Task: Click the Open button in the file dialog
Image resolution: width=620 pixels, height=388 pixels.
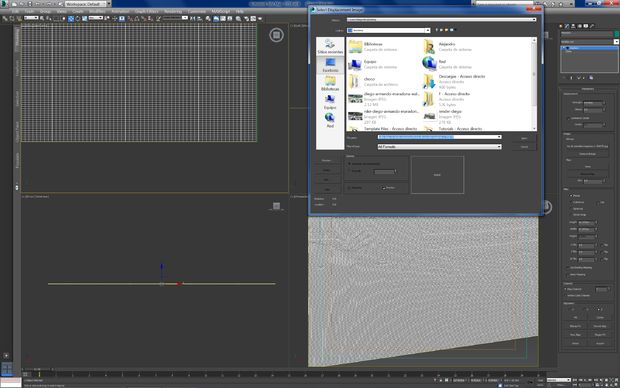Action: [x=524, y=138]
